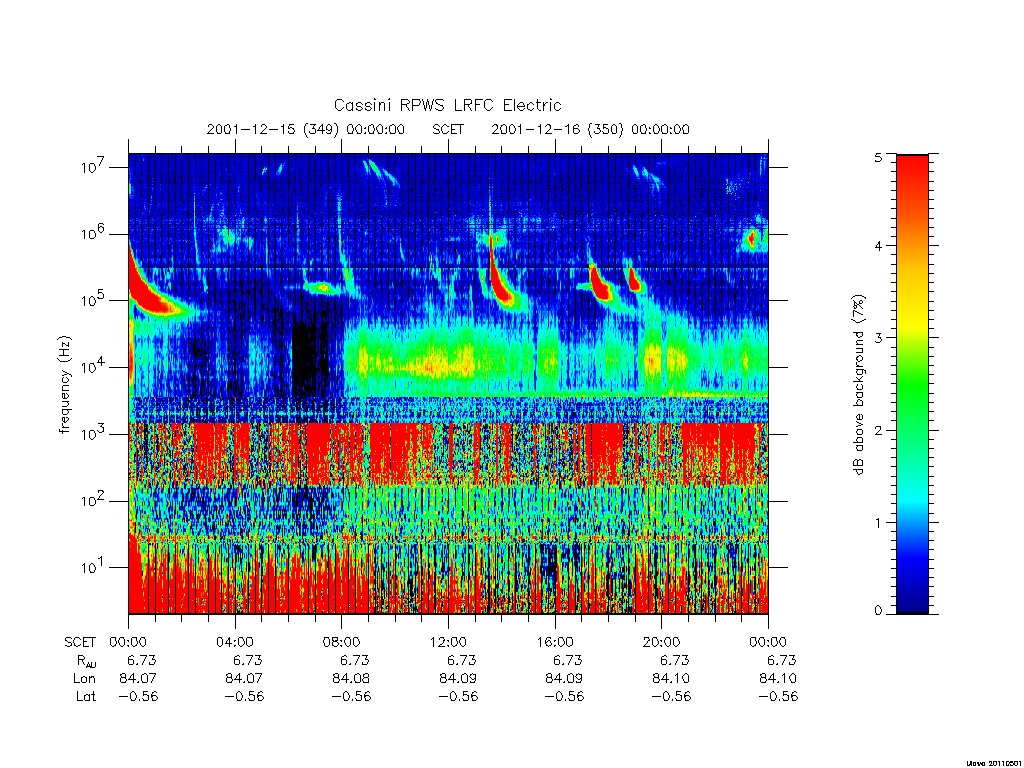1024x768 pixels.
Task: Click the 'SCET' row label below the time axis
Action: click(80, 642)
